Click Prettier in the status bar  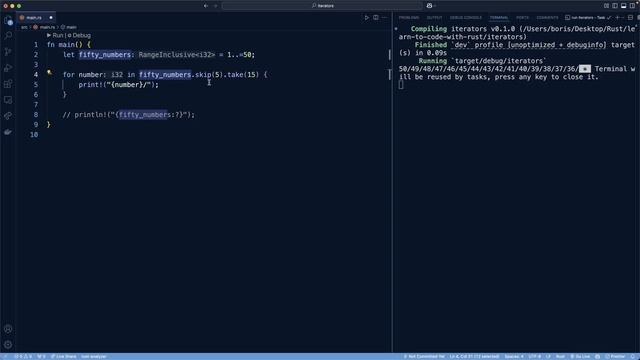click(x=616, y=356)
